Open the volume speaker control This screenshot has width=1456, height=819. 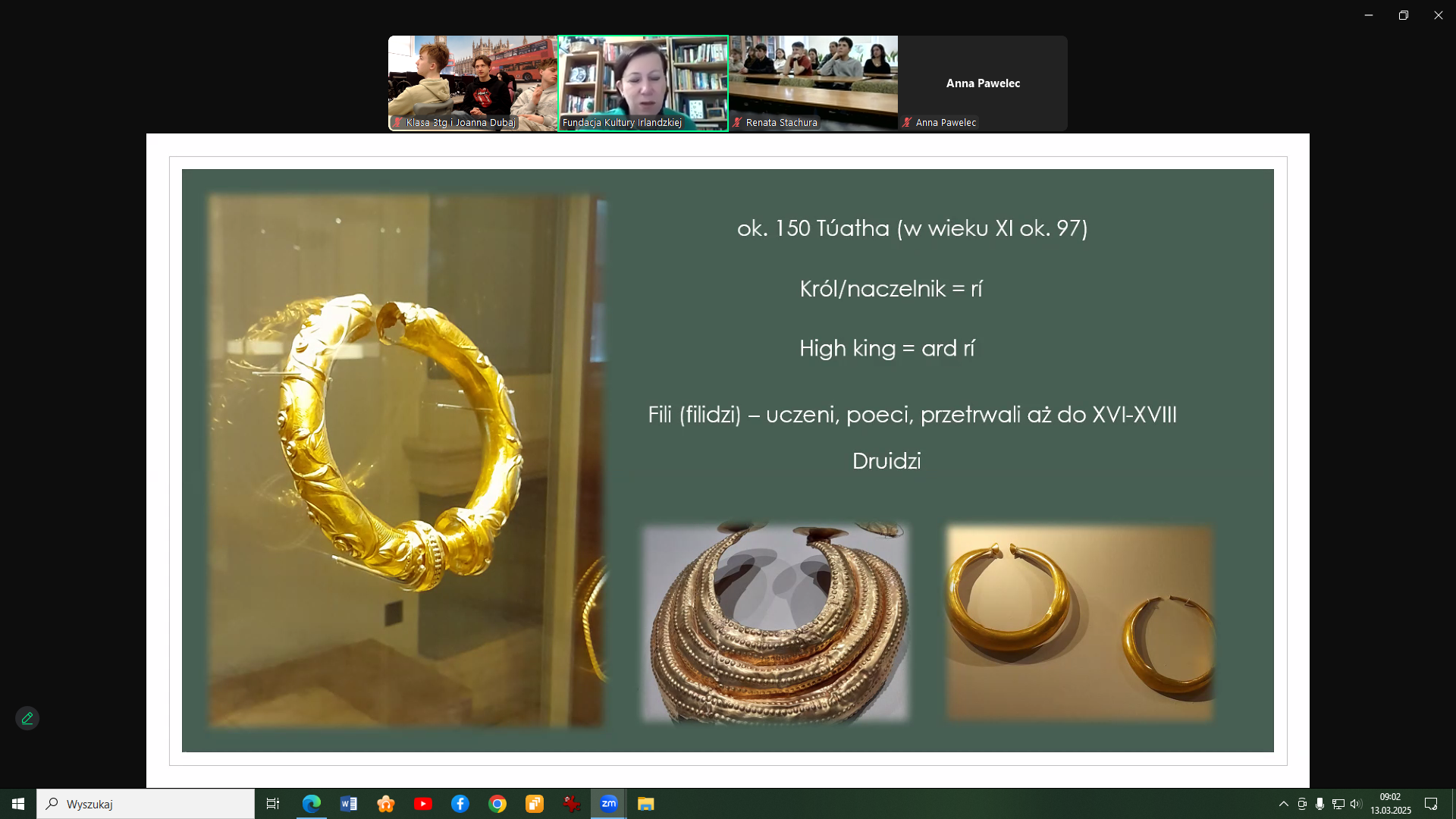1356,804
